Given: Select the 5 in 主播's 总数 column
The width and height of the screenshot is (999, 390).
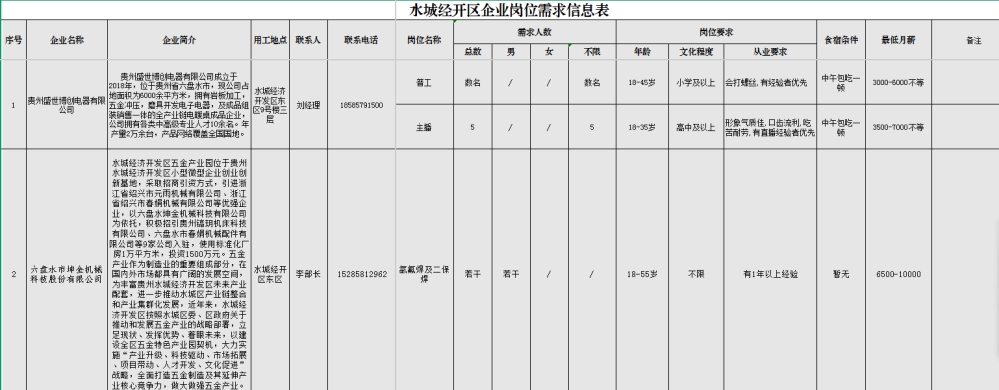Looking at the screenshot, I should (473, 127).
